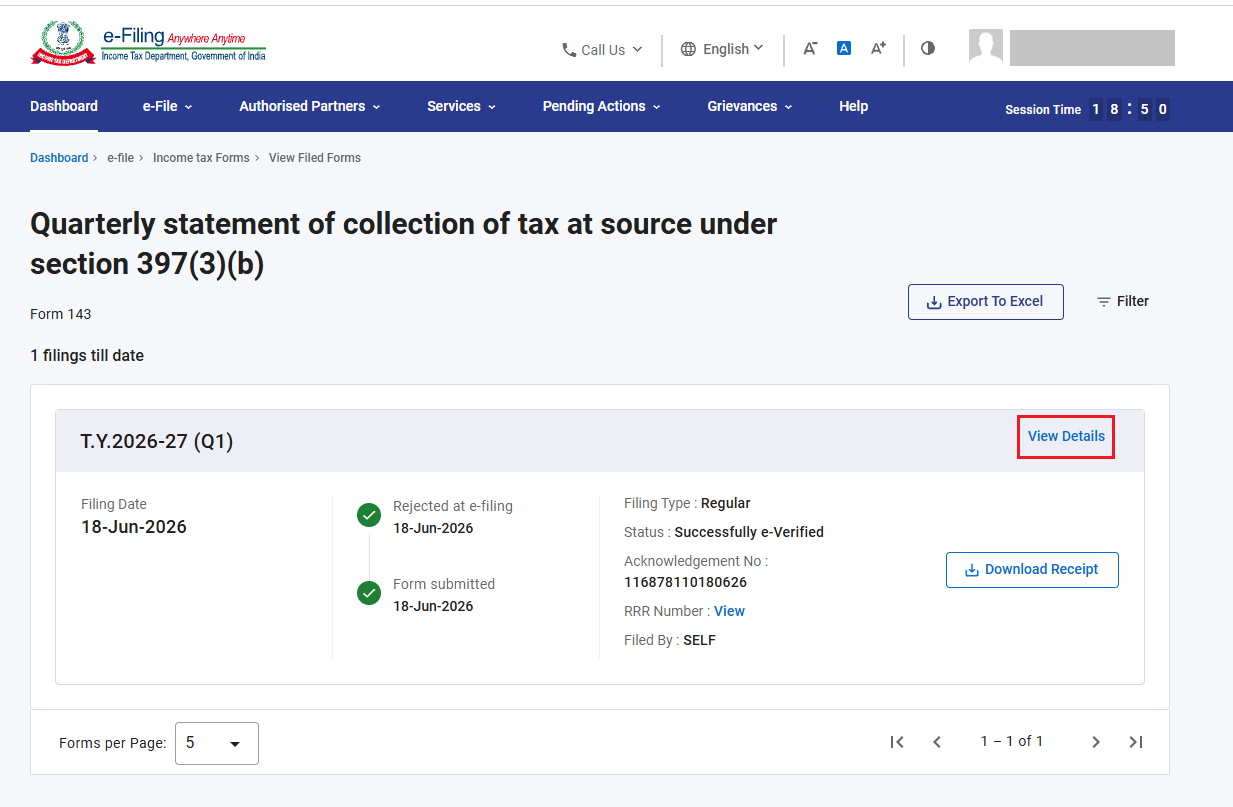View the RRR Number link
The width and height of the screenshot is (1233, 807).
[729, 611]
